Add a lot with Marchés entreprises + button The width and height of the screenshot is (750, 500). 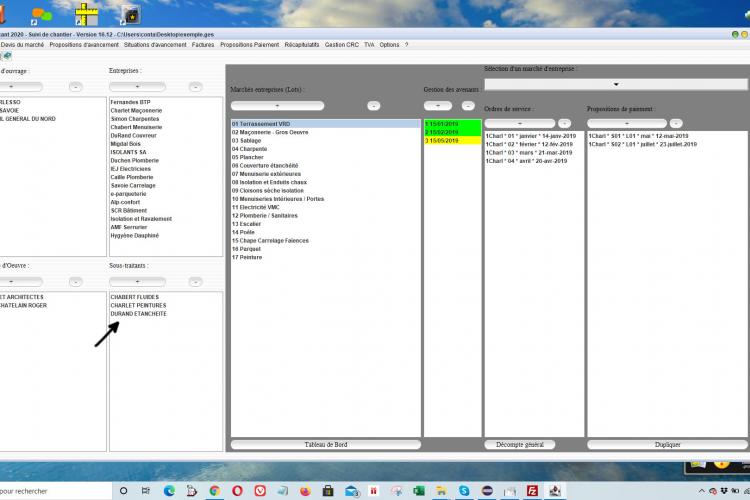(x=277, y=106)
